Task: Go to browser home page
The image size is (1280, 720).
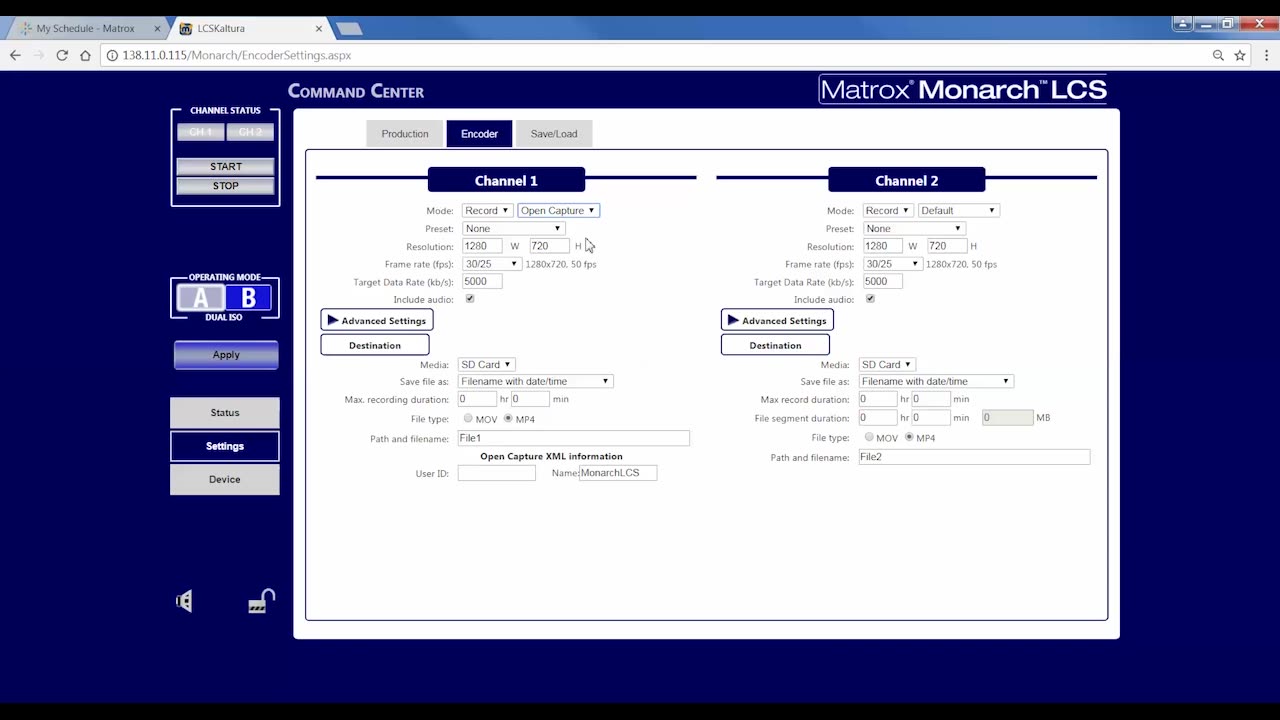Action: pyautogui.click(x=85, y=55)
